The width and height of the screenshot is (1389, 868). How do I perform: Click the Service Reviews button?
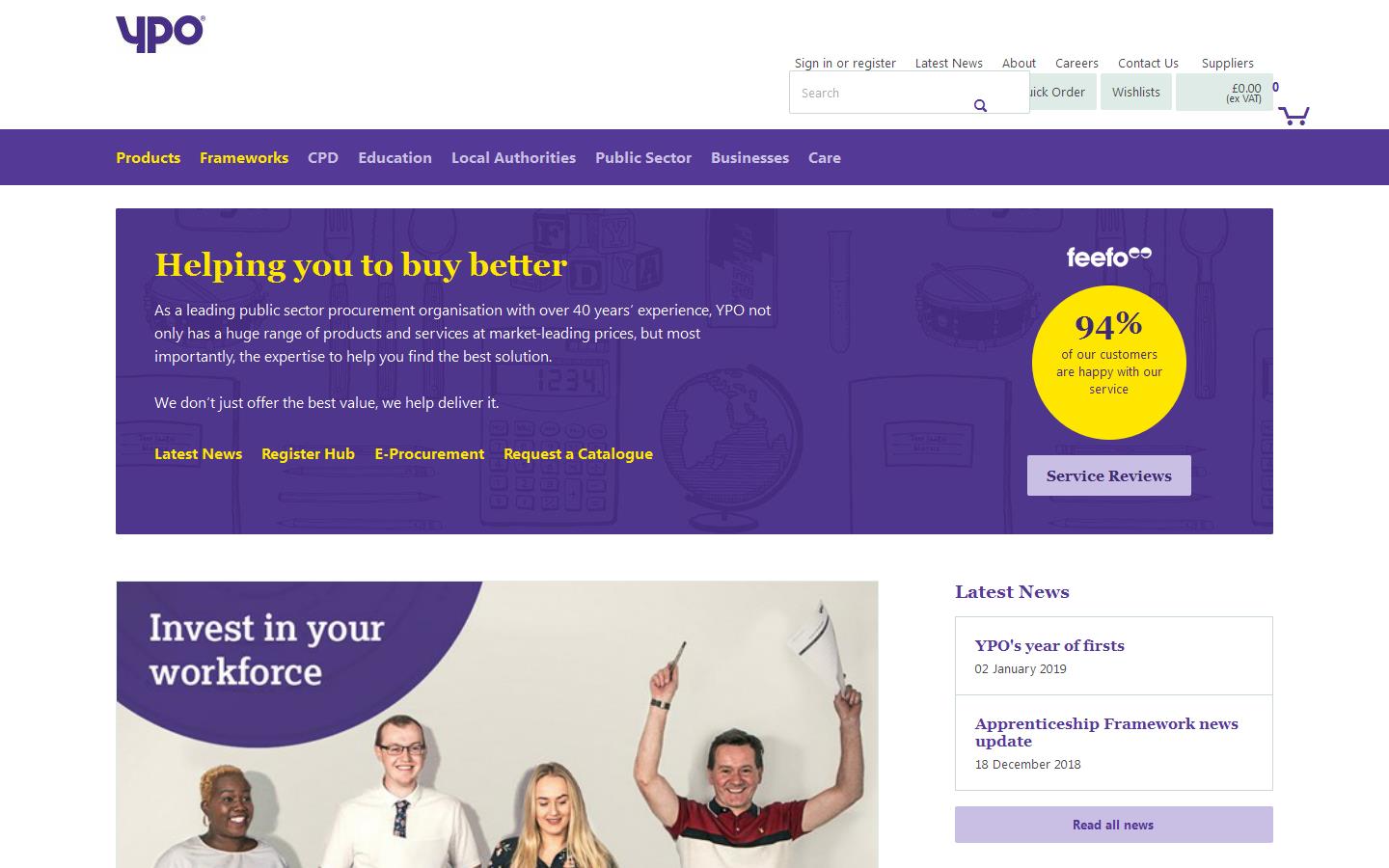1109,475
